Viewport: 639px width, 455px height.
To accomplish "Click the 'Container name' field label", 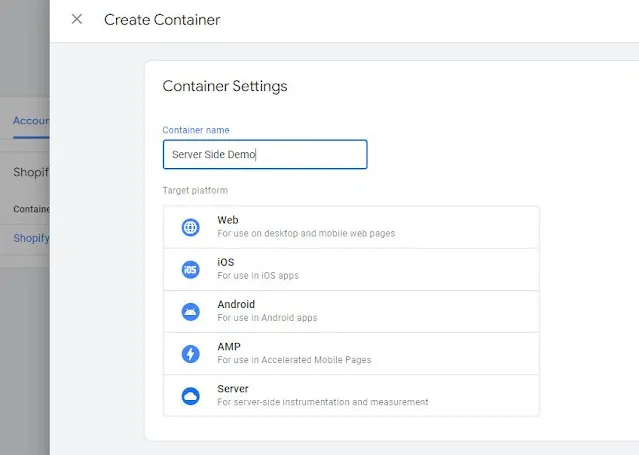I will (196, 130).
